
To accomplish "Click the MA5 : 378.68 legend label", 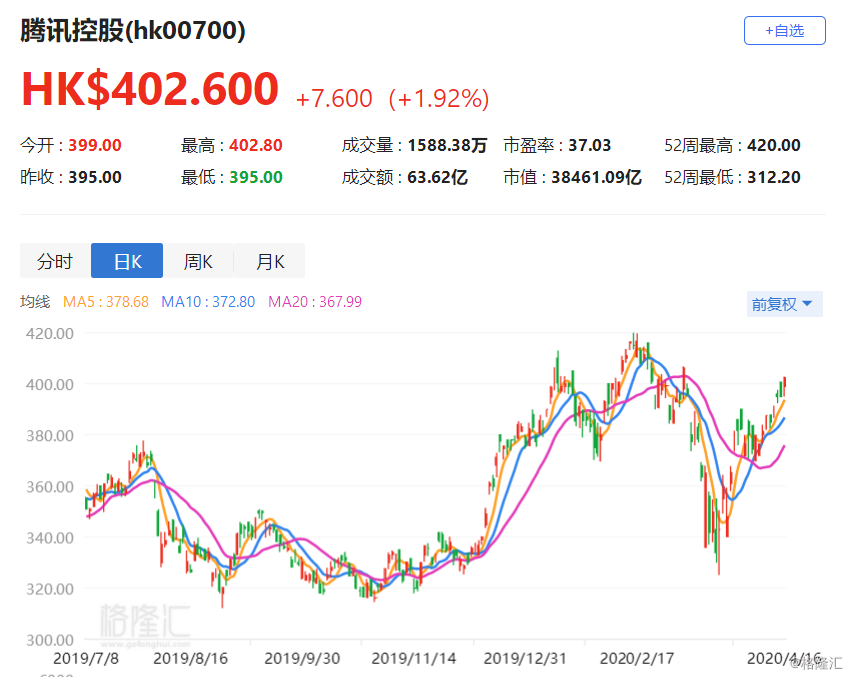I will pyautogui.click(x=106, y=301).
